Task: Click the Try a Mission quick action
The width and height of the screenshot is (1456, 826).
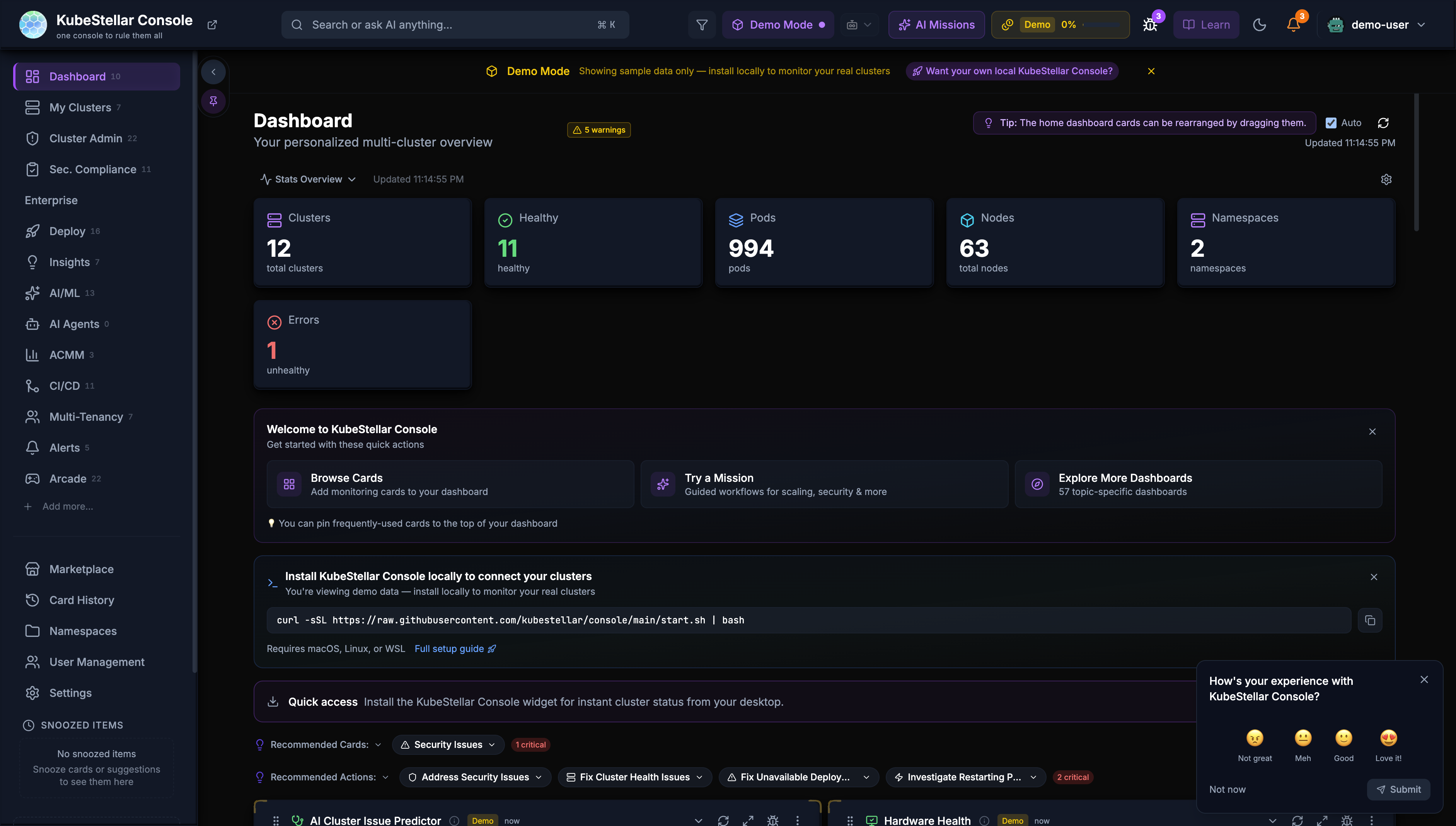Action: (824, 485)
